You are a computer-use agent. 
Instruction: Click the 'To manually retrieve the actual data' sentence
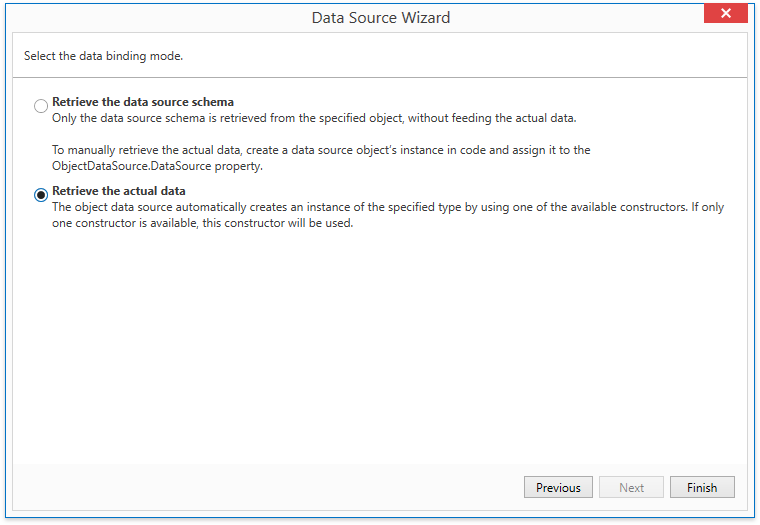(x=321, y=150)
